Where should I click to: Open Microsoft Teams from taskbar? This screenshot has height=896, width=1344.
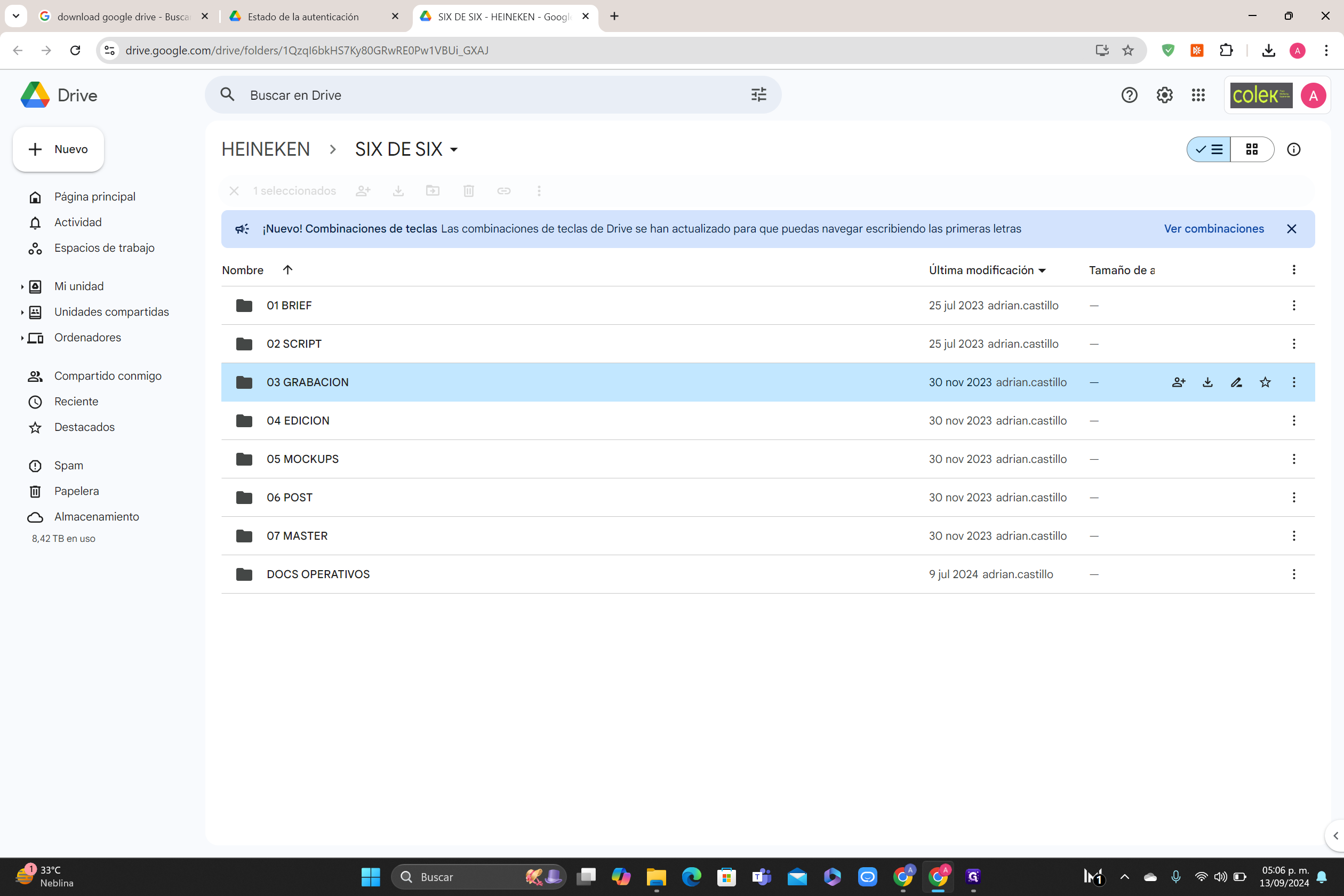click(762, 877)
